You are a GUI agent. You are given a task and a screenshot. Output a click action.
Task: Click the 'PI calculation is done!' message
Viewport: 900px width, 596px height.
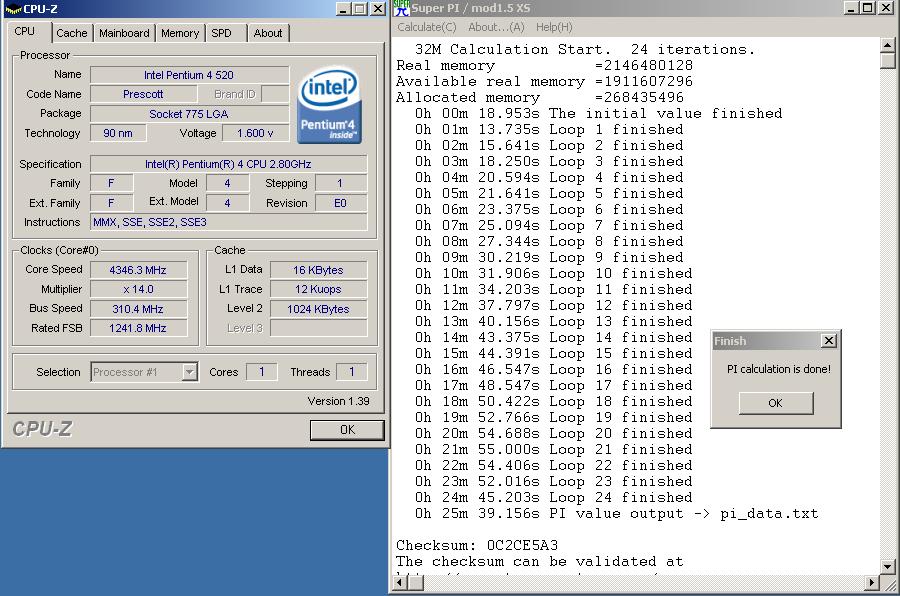coord(779,369)
